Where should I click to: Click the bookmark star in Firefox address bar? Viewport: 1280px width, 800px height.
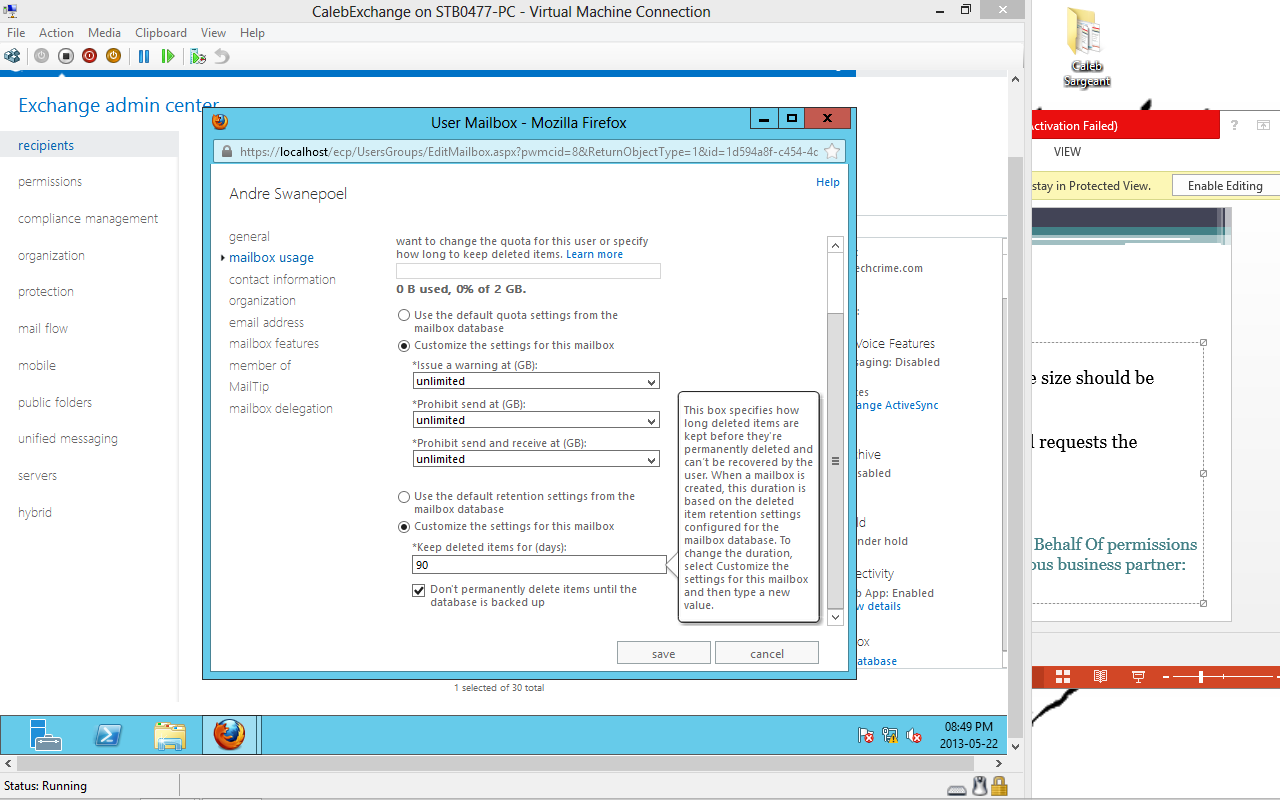click(x=832, y=152)
